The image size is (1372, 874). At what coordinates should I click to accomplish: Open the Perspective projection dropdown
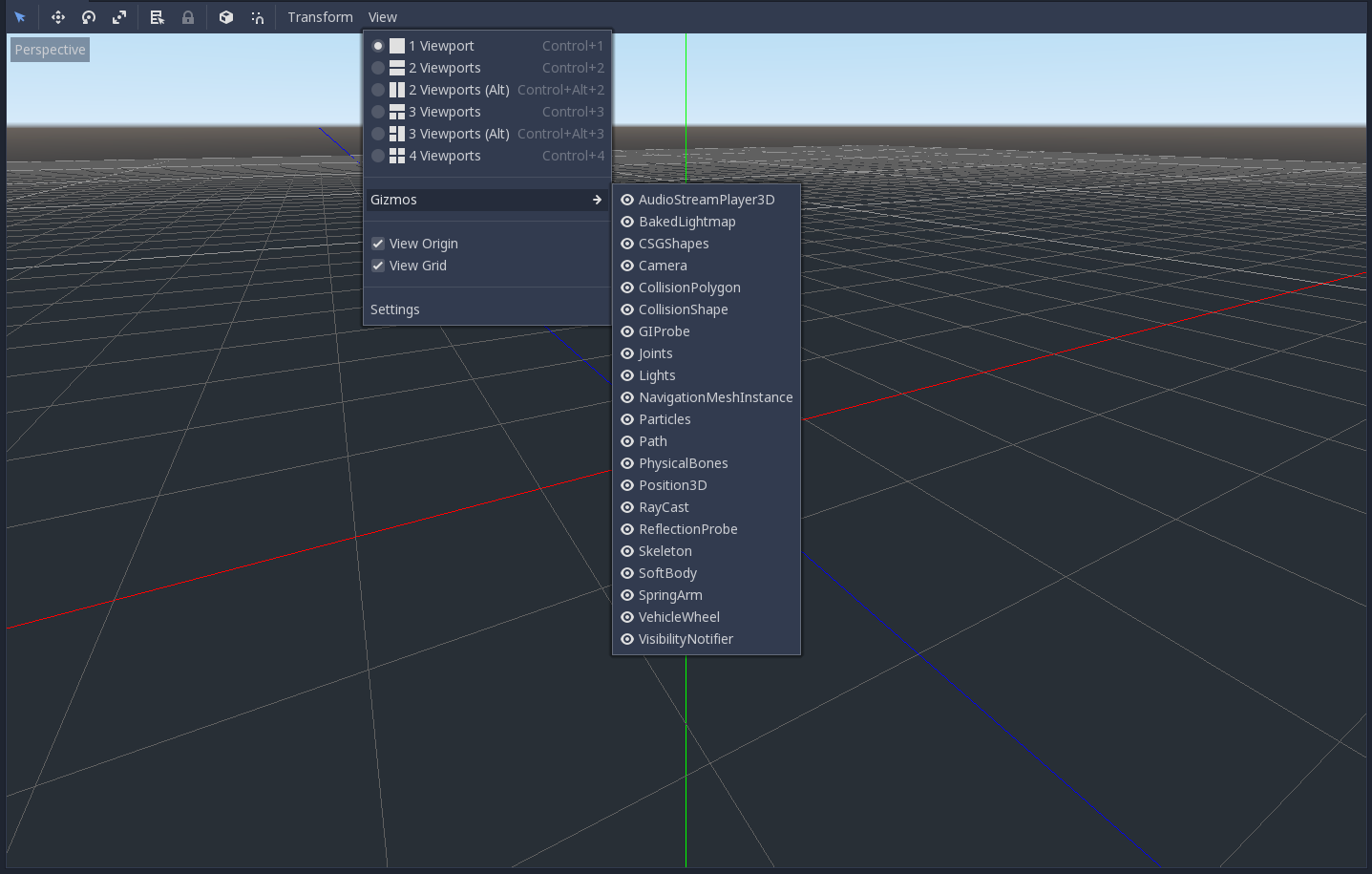pos(49,49)
